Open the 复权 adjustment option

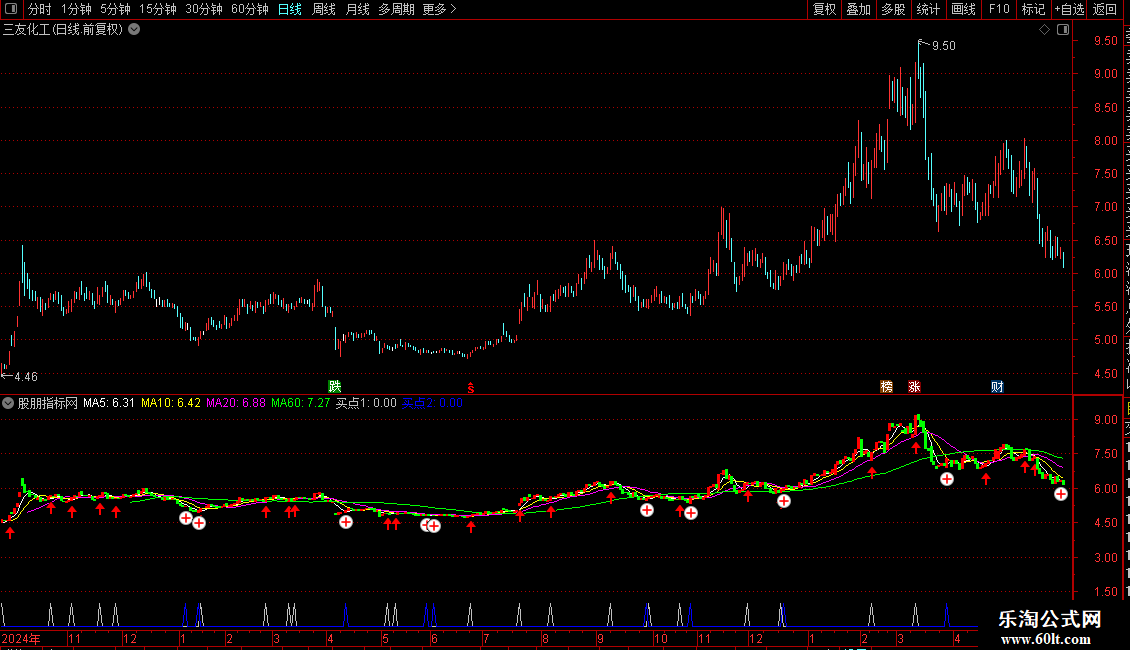[x=824, y=9]
